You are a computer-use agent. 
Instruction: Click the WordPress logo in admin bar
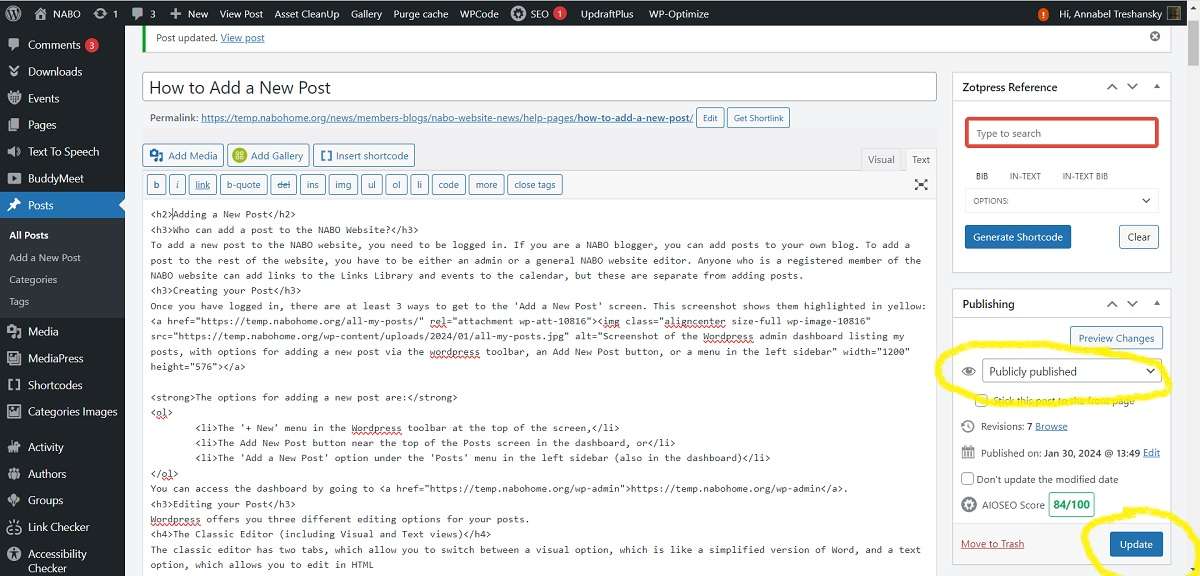[14, 14]
